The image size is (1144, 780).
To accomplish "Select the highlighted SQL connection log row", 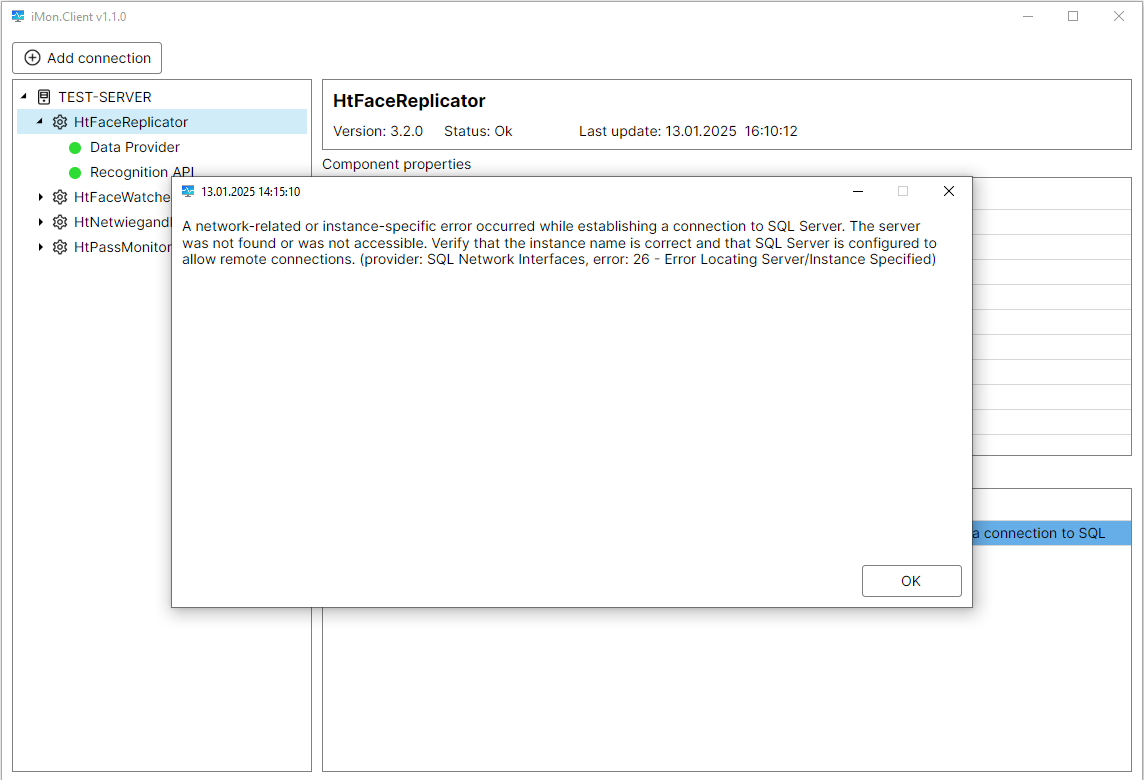I will coord(1050,533).
